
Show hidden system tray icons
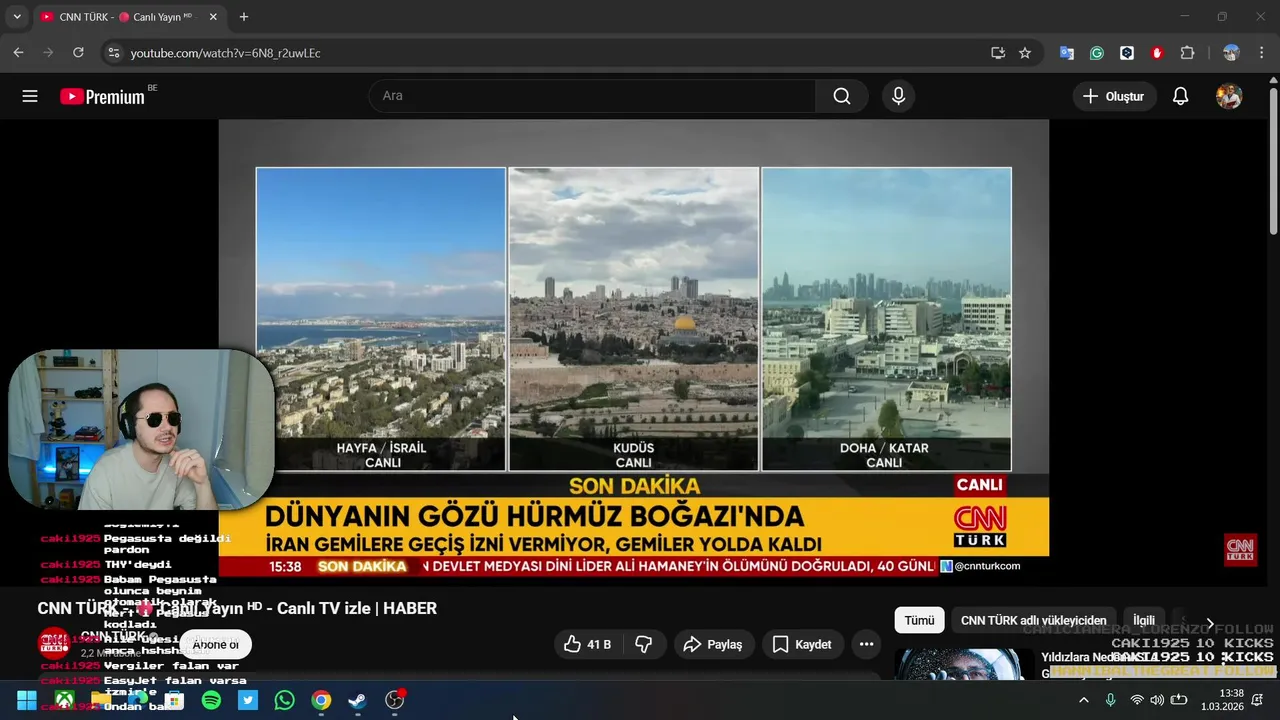[x=1084, y=700]
